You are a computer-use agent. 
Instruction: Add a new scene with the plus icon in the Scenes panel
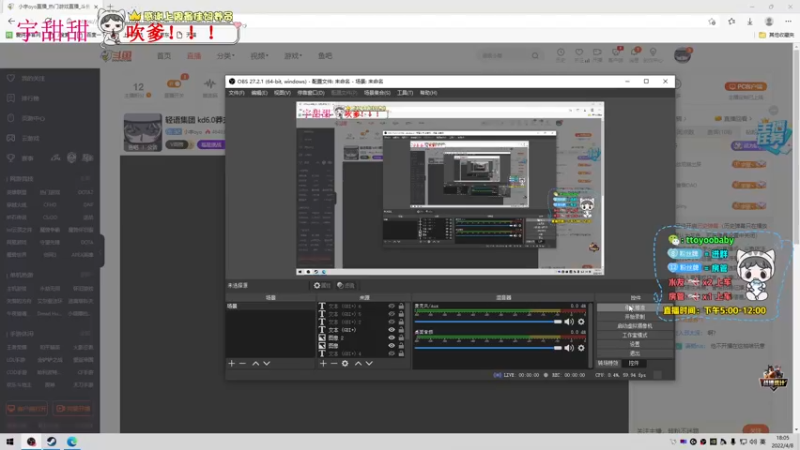click(232, 363)
